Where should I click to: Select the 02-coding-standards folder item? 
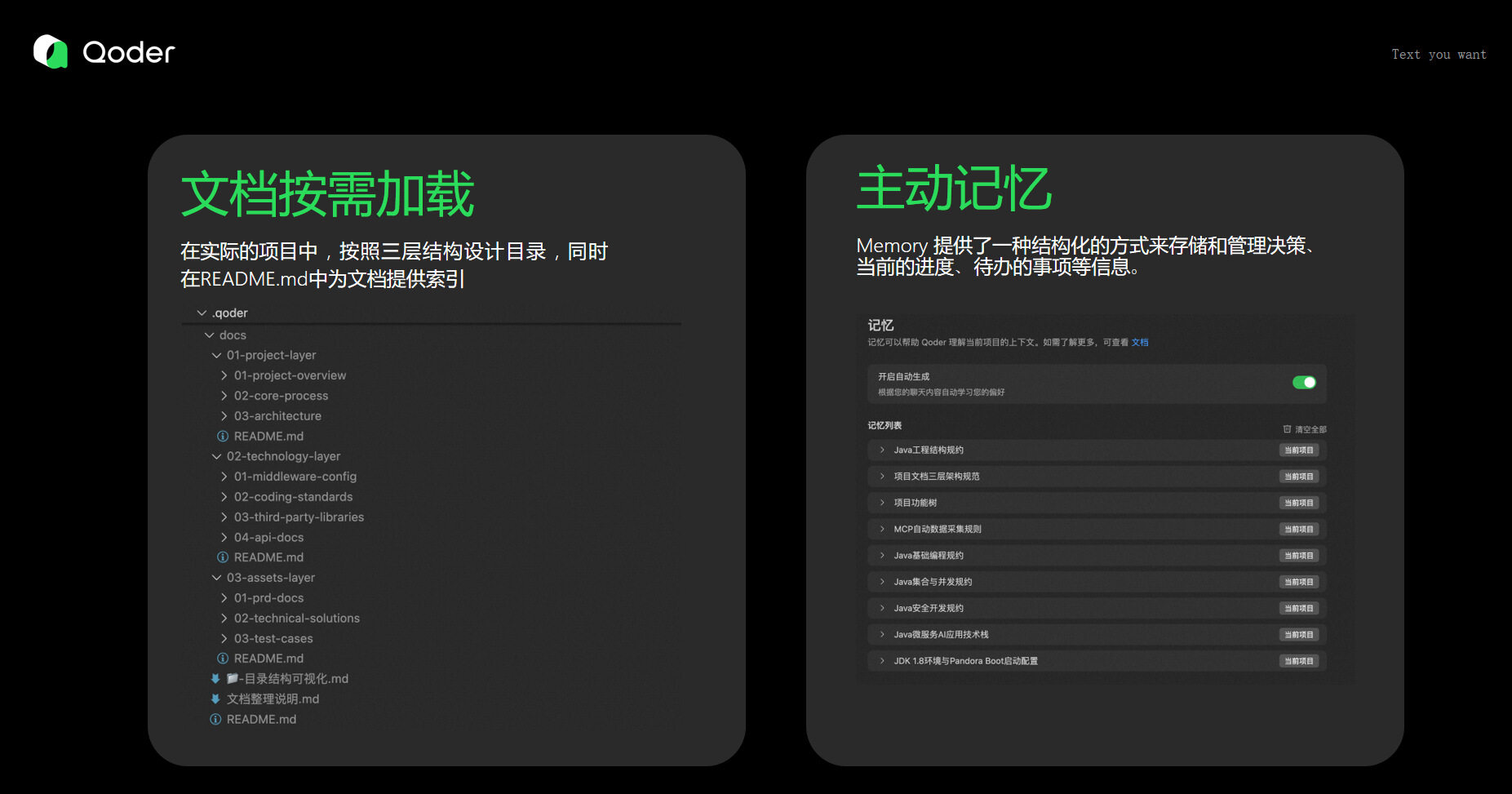[293, 496]
